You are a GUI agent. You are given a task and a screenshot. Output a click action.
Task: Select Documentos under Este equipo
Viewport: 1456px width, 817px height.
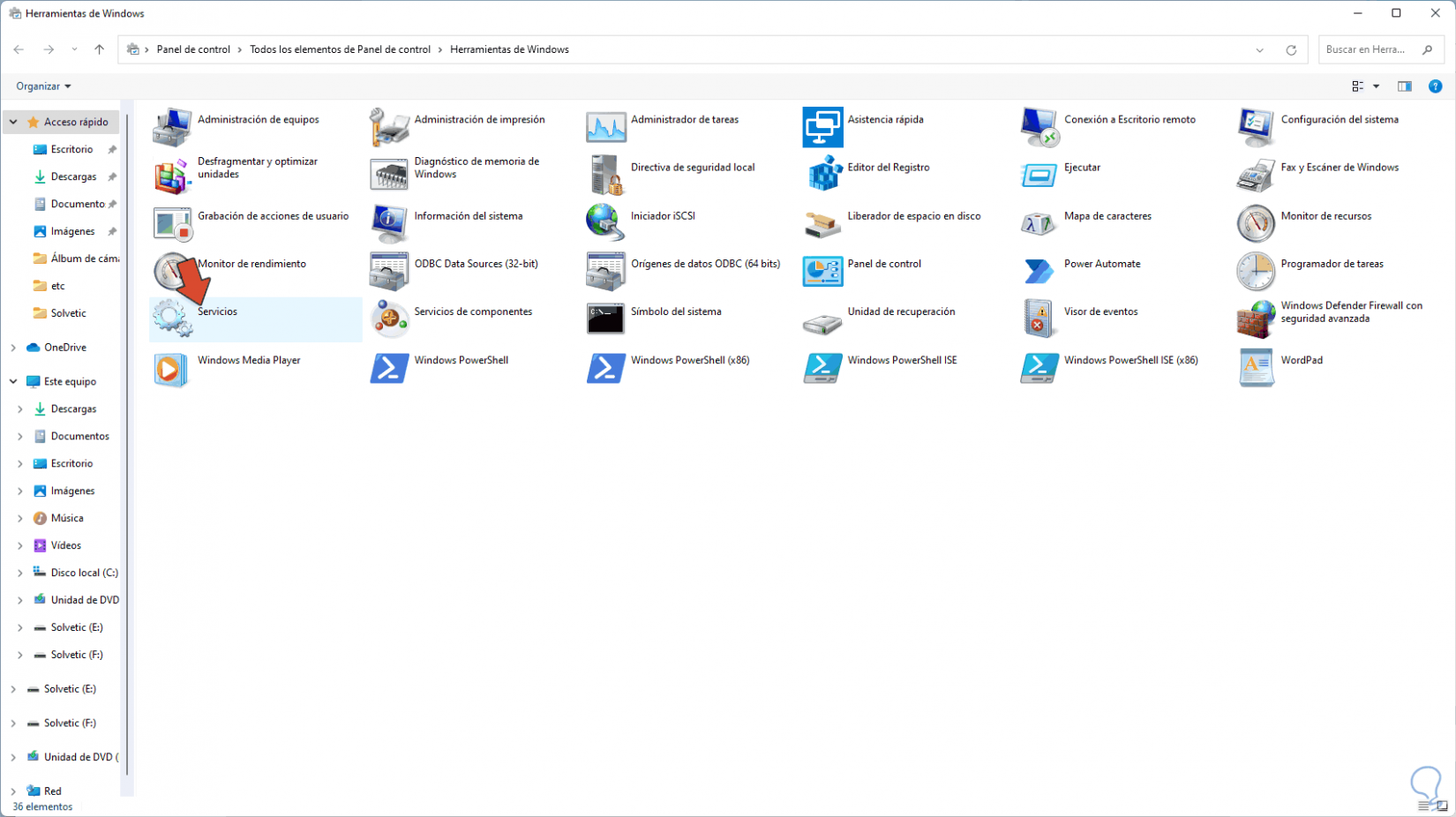(79, 437)
